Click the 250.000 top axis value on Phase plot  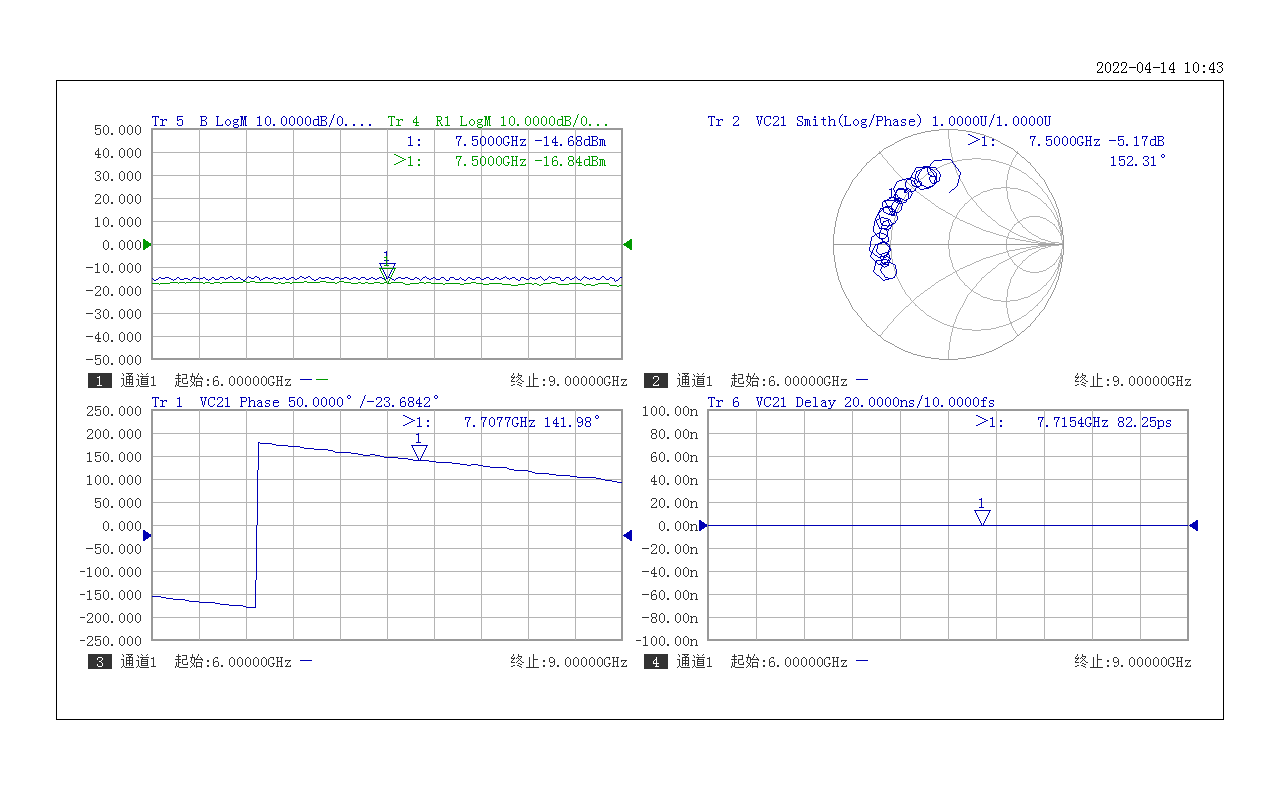pos(117,411)
